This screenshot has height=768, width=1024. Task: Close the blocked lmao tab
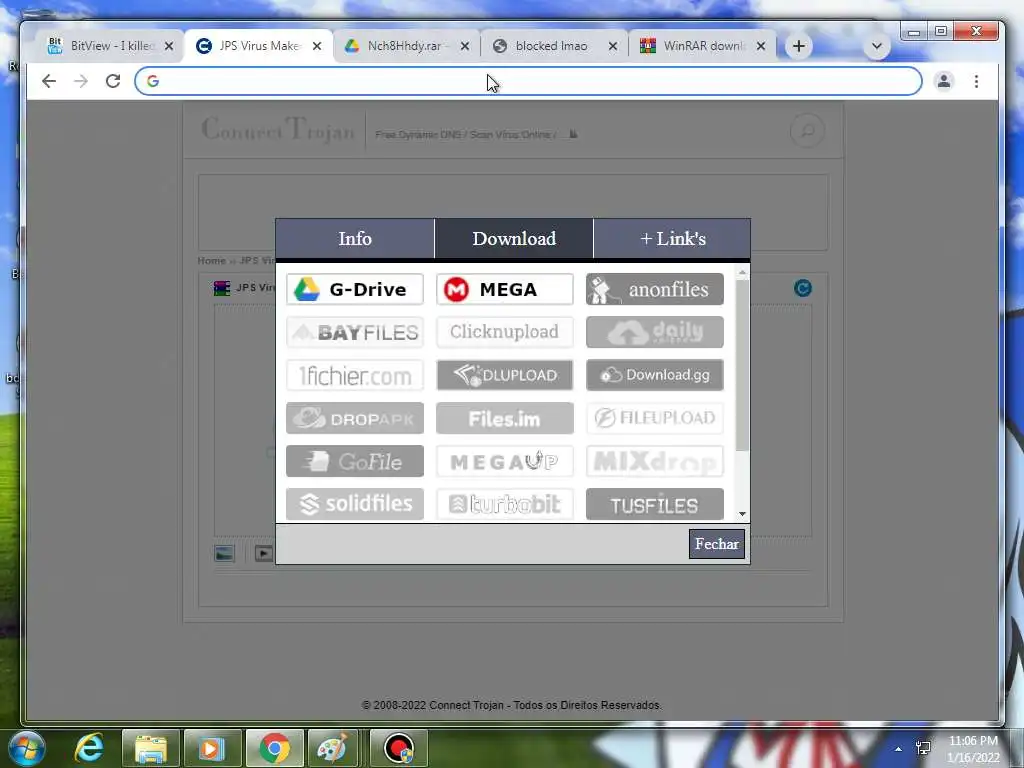[613, 46]
